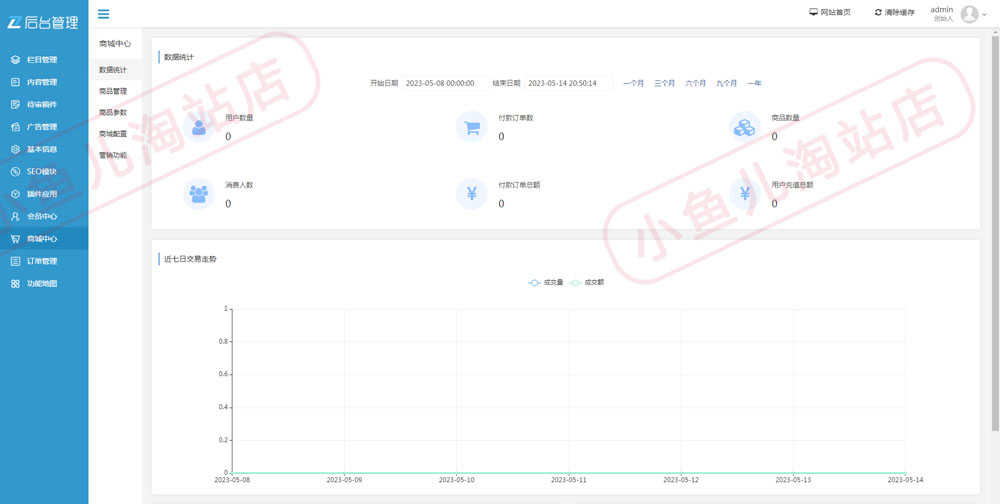Click the 用户数量 stat label
1000x504 pixels.
pyautogui.click(x=239, y=118)
